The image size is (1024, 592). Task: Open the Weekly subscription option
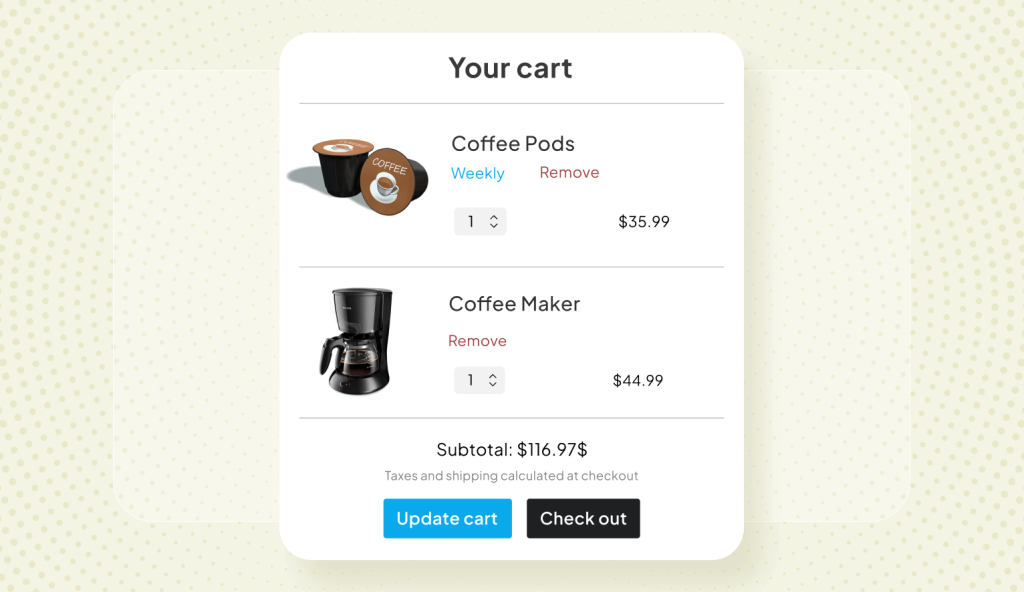[x=477, y=173]
